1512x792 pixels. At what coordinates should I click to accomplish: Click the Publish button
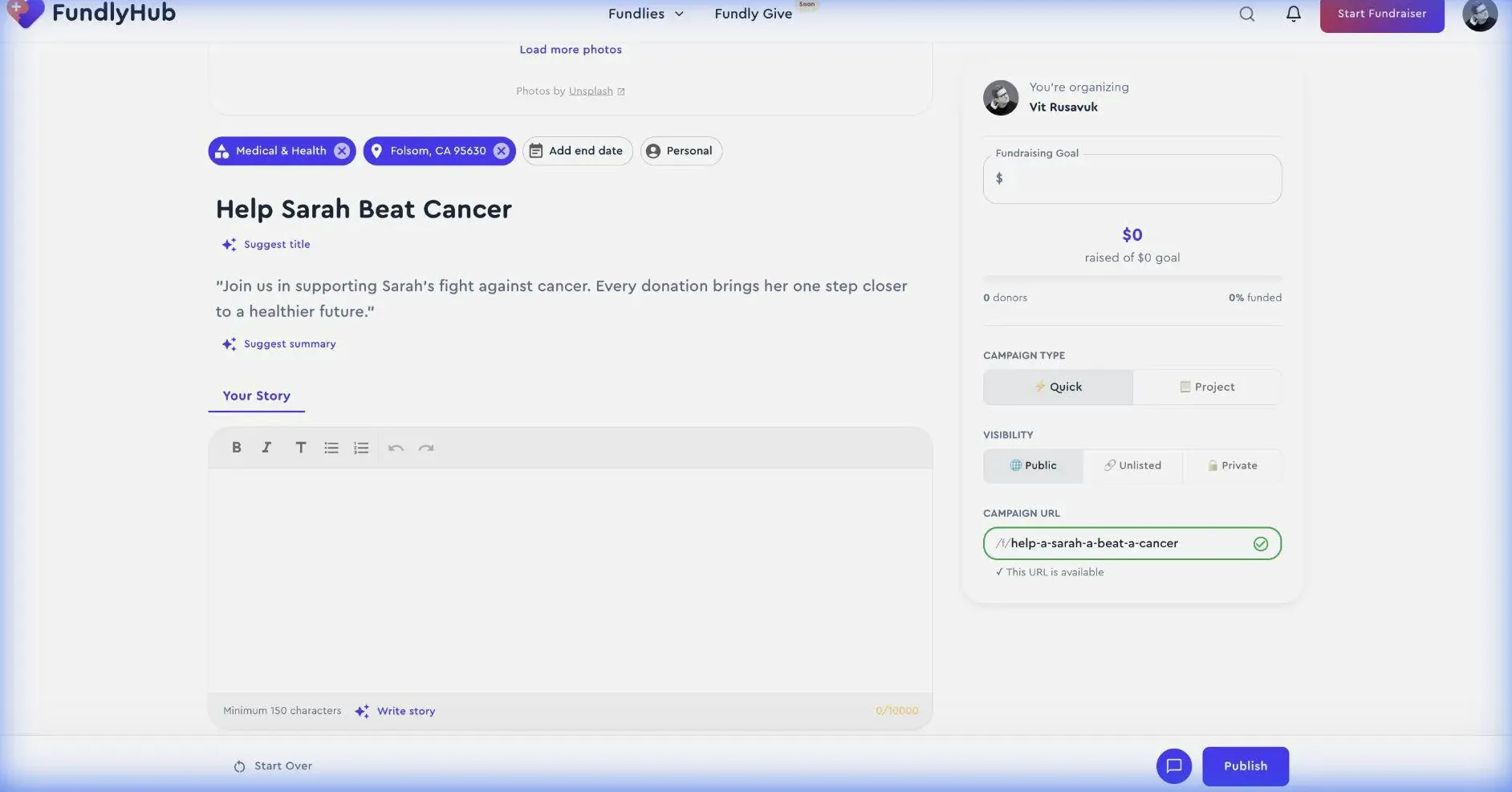click(x=1245, y=766)
